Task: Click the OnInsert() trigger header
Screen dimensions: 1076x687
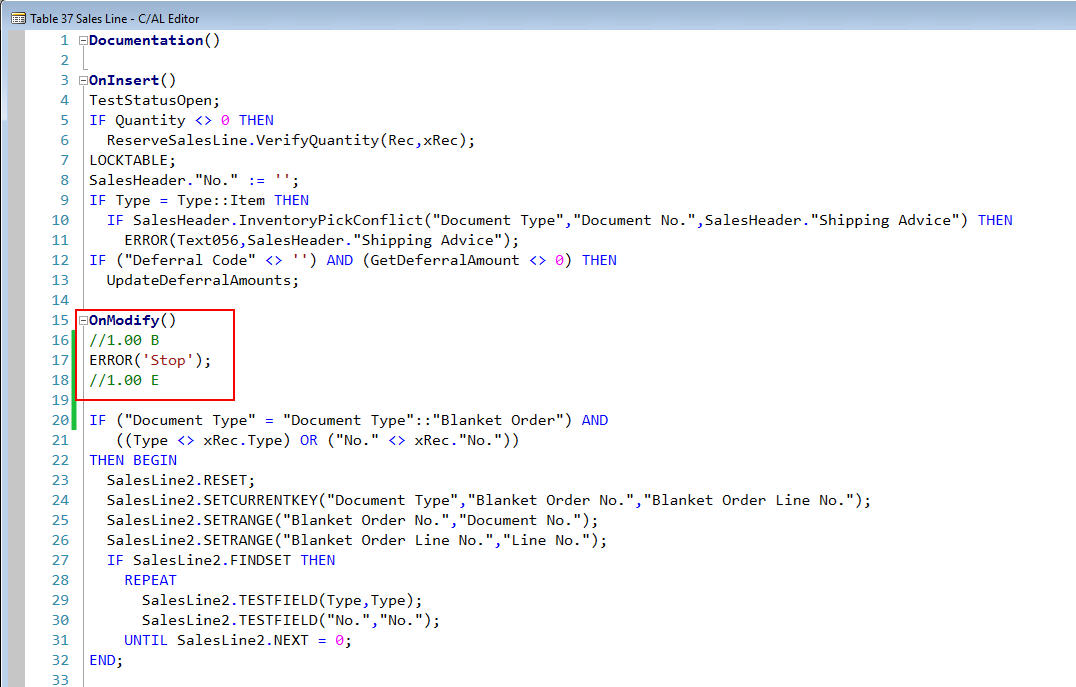Action: tap(132, 80)
